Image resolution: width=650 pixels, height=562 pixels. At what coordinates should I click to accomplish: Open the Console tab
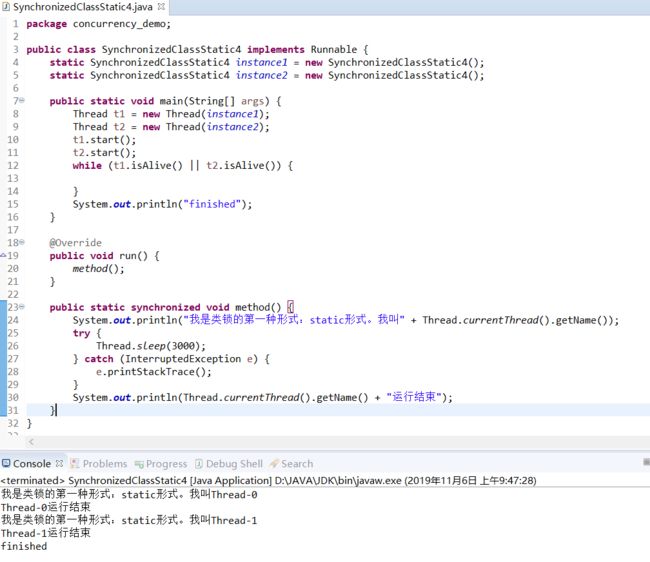pyautogui.click(x=32, y=463)
